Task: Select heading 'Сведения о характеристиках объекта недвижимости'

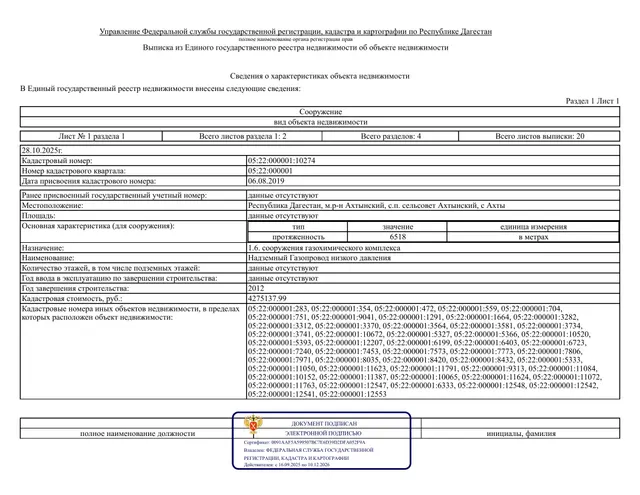Action: [x=320, y=76]
